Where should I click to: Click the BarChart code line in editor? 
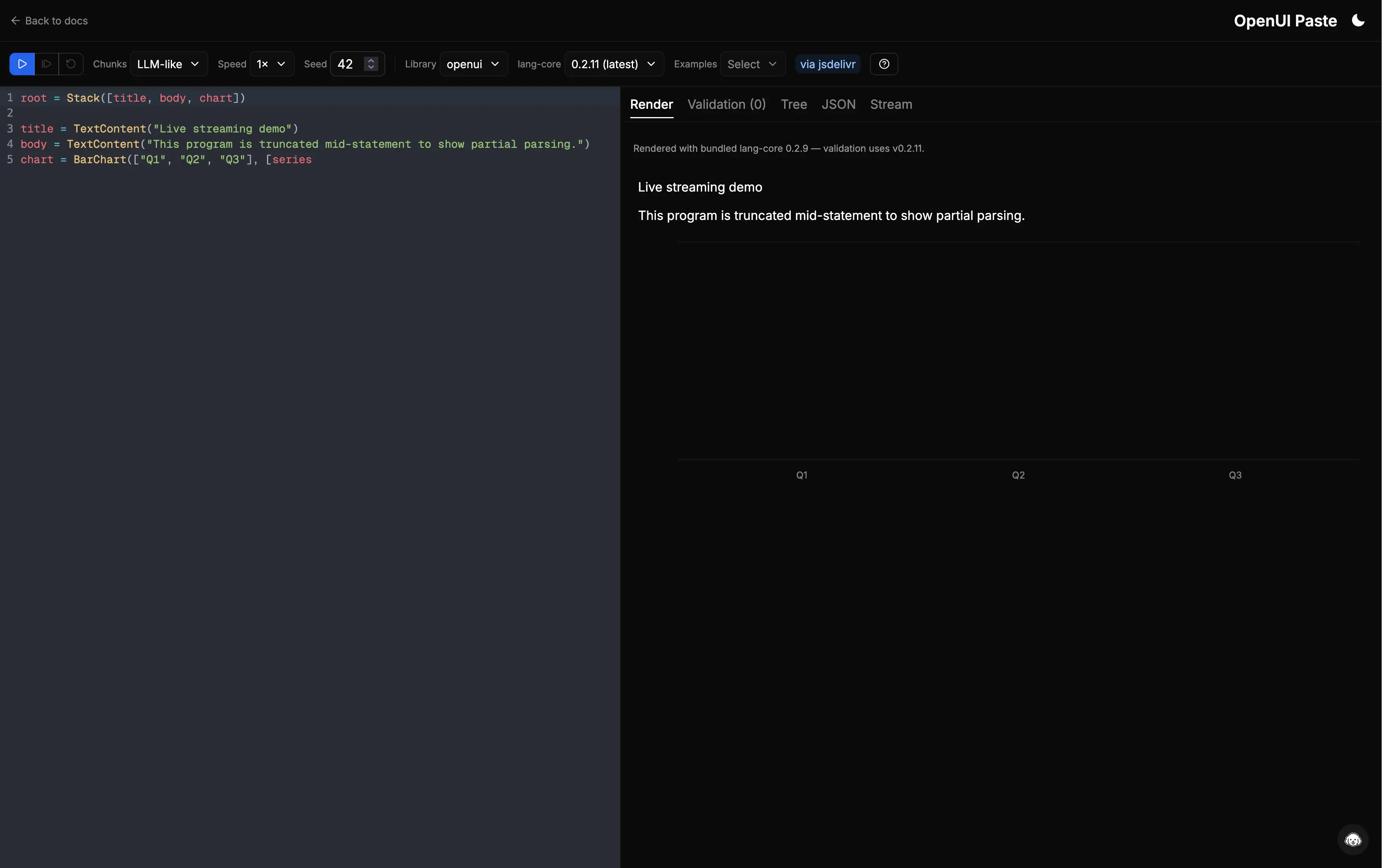pyautogui.click(x=166, y=160)
